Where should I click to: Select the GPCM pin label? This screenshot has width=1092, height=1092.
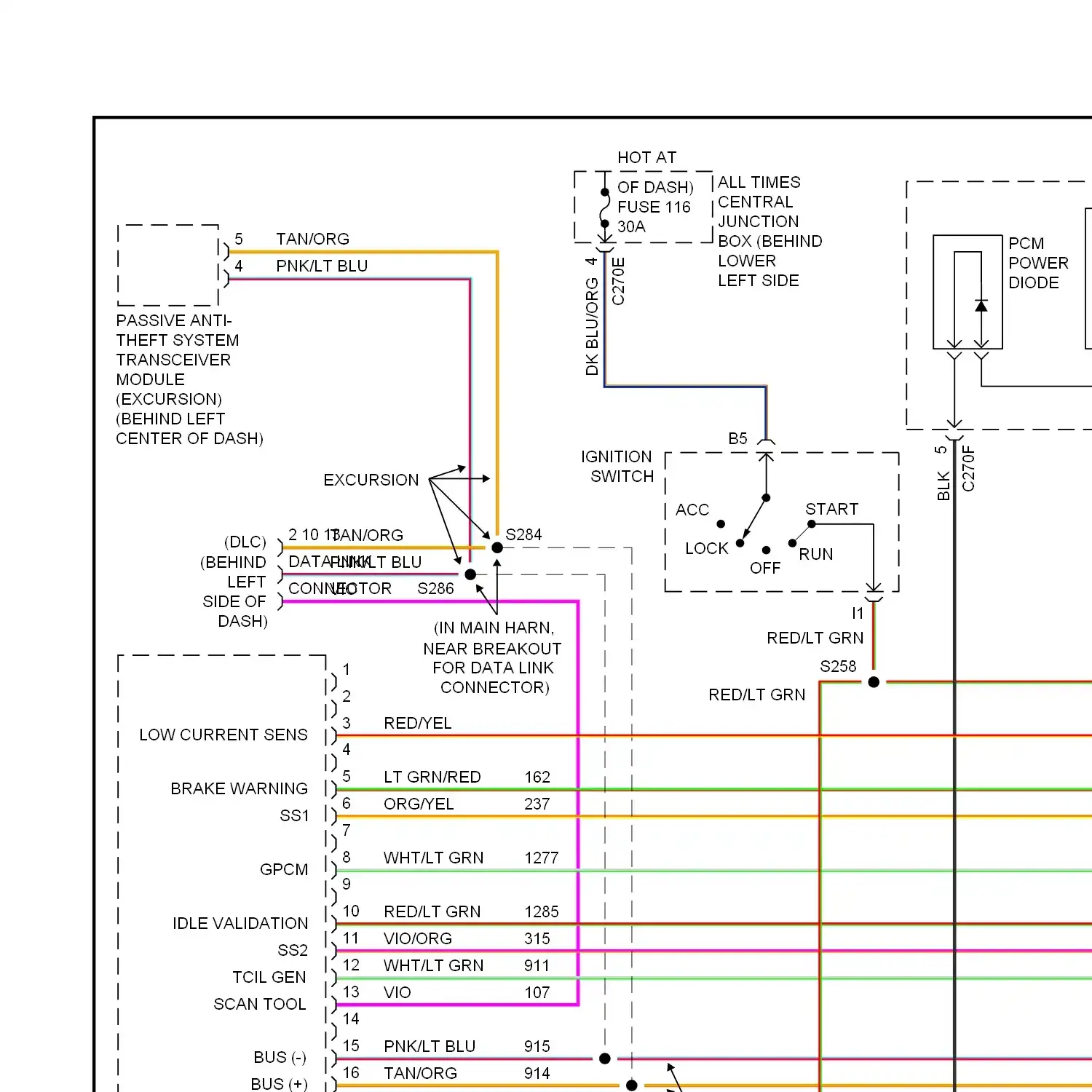[284, 870]
